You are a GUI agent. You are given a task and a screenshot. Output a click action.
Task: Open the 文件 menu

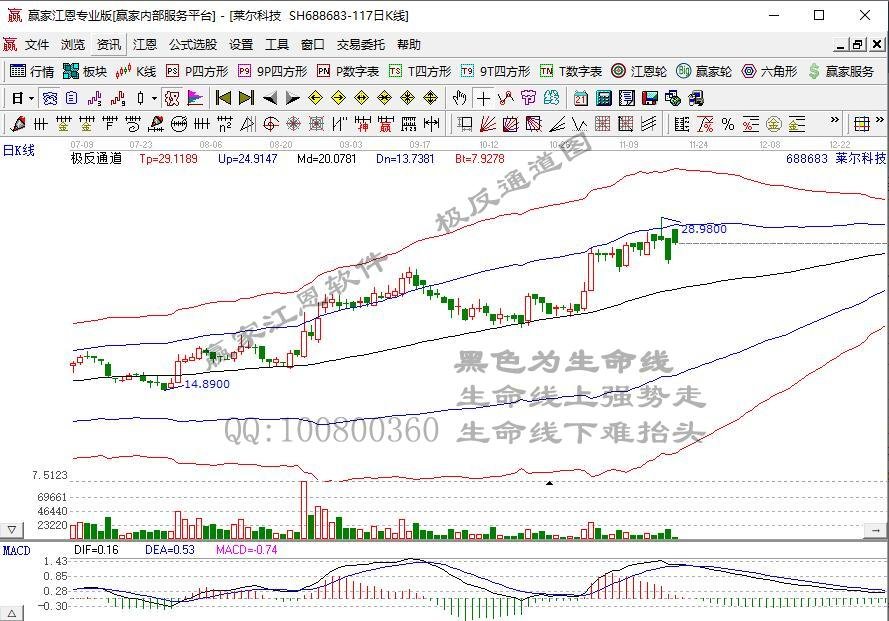pos(37,45)
